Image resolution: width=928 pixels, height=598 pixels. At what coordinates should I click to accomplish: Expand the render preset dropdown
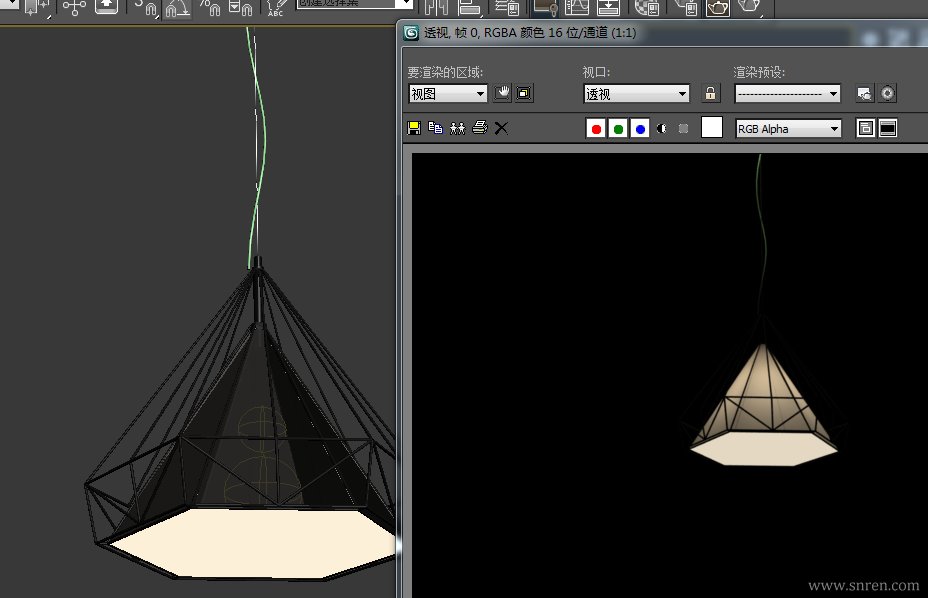tap(787, 93)
